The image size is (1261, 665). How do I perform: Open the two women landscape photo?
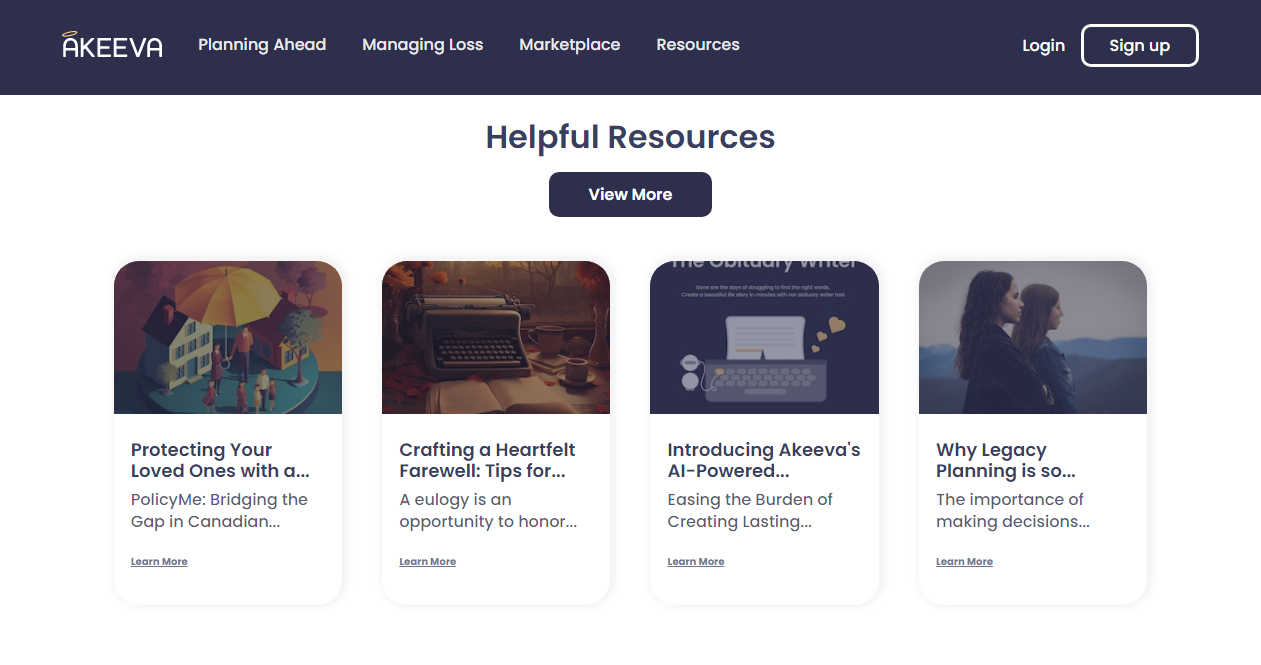click(x=1032, y=337)
